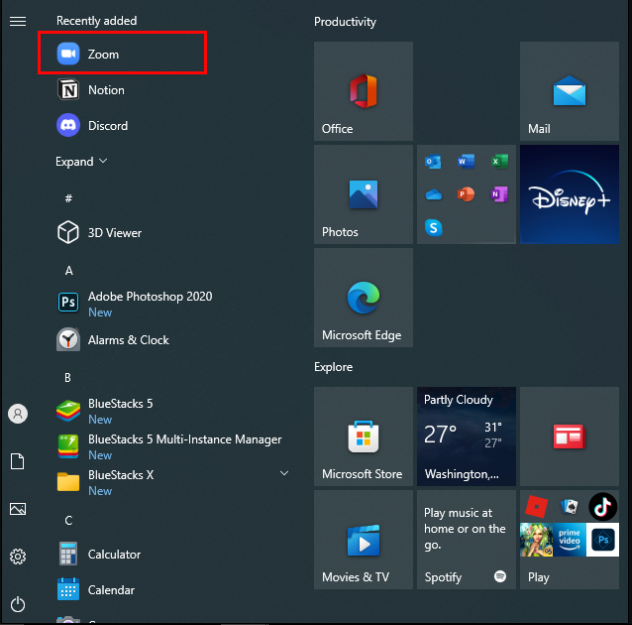632x625 pixels.
Task: Open Pictures from the sidebar
Action: [18, 509]
